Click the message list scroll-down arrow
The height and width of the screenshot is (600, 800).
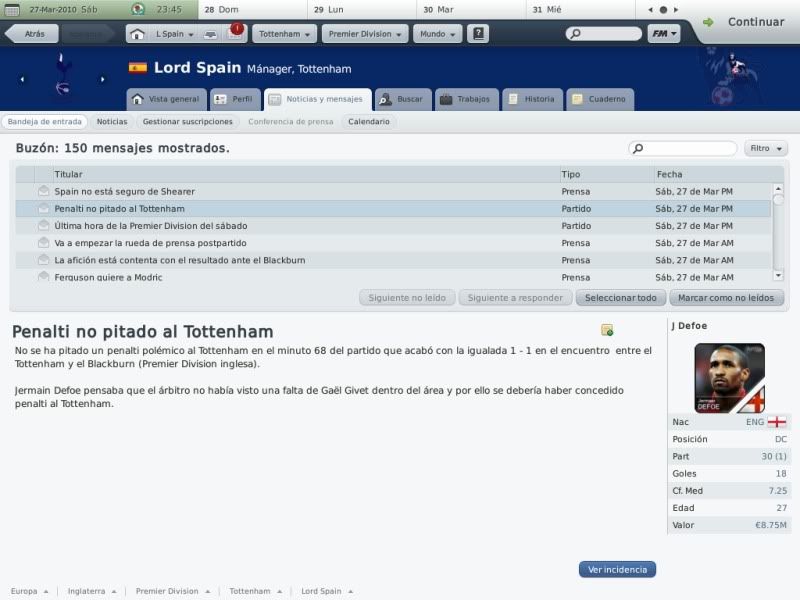(x=778, y=276)
